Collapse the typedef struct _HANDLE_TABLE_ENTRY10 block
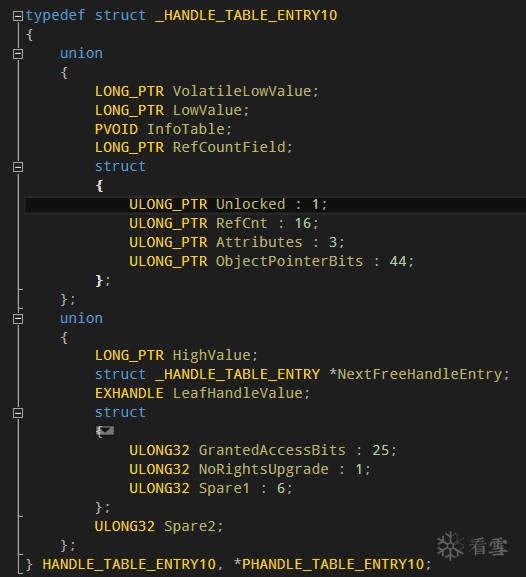The image size is (526, 577). point(18,16)
